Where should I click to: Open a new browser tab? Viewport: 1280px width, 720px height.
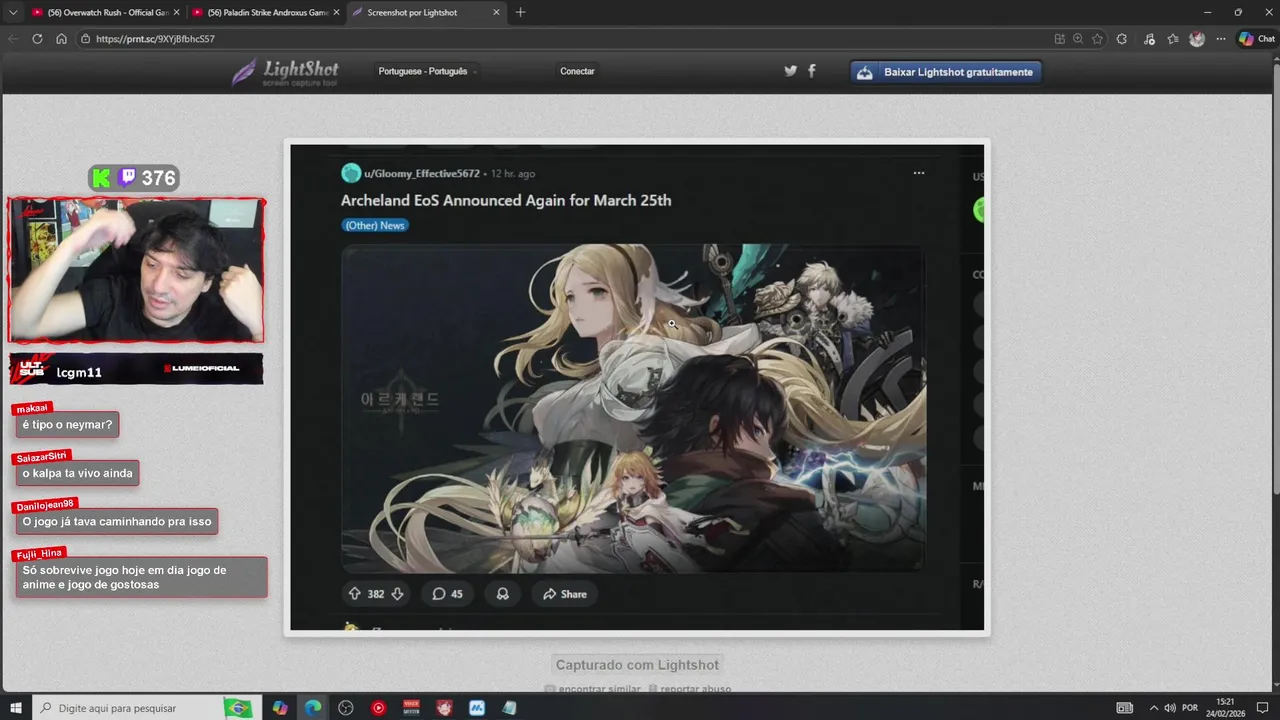[520, 12]
